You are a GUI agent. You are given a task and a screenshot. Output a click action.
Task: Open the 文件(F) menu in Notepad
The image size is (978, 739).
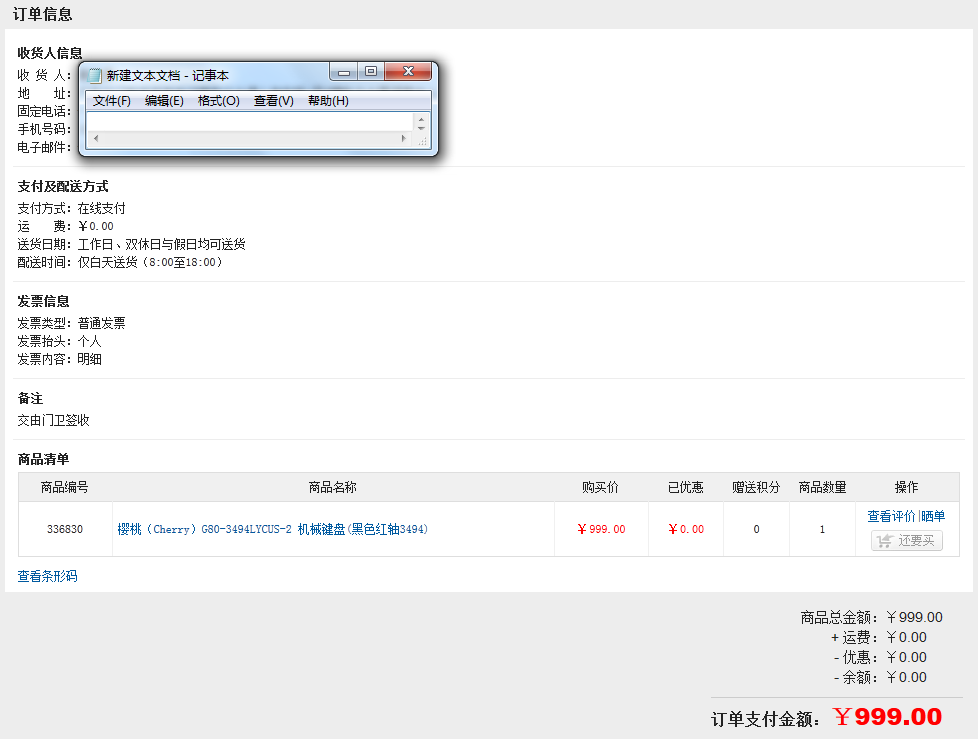(x=112, y=101)
